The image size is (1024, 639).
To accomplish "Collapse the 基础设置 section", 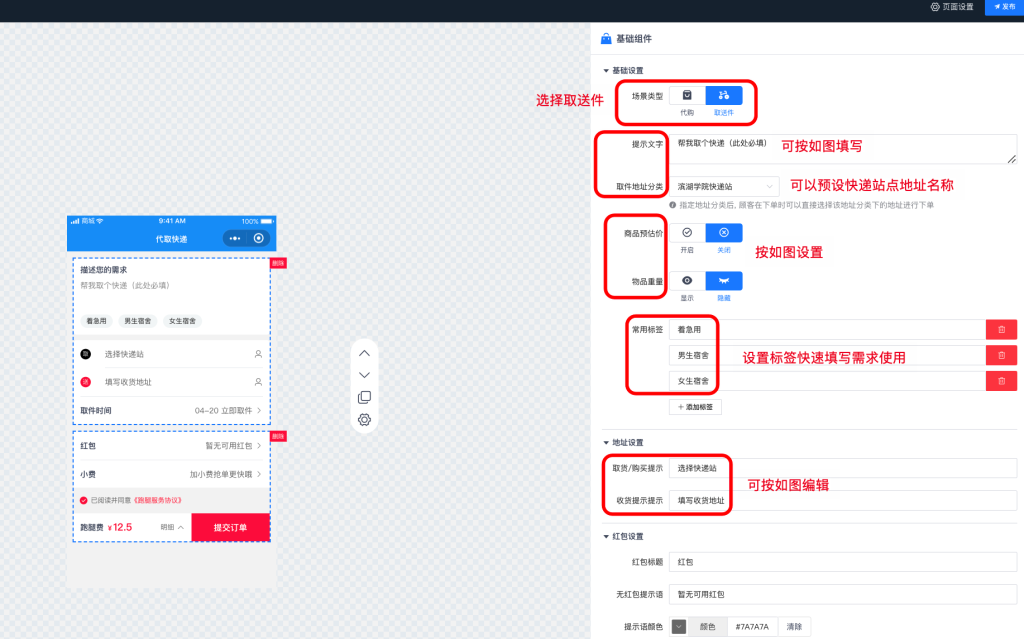I will pyautogui.click(x=606, y=71).
